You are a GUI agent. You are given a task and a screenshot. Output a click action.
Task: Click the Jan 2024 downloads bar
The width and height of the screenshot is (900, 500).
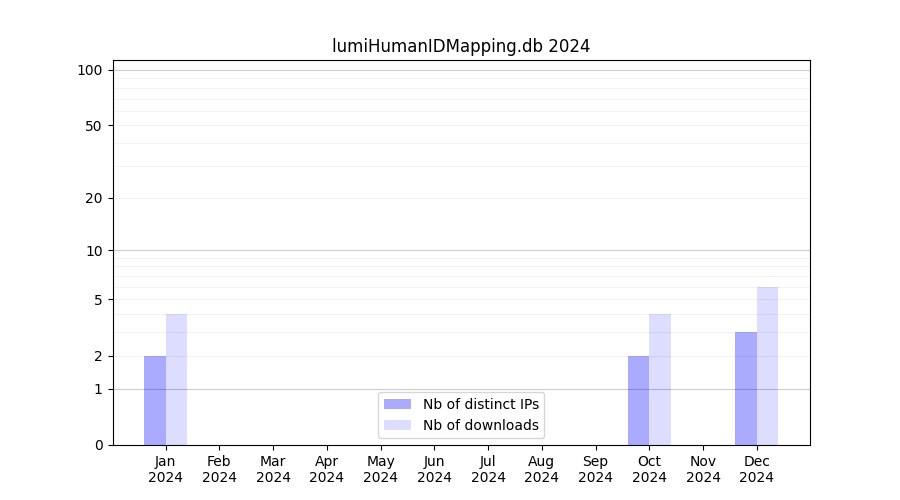[x=176, y=380]
